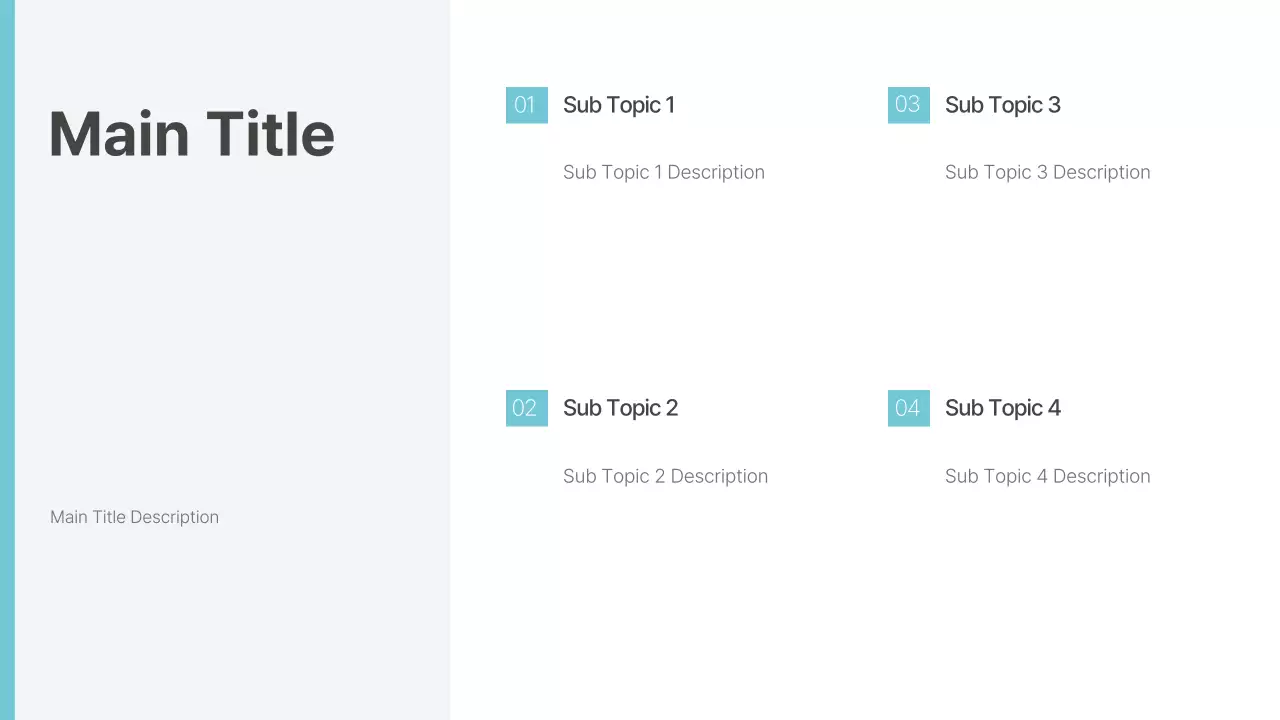Click the 'Sub Topic 1' heading
This screenshot has height=720, width=1280.
(x=618, y=105)
